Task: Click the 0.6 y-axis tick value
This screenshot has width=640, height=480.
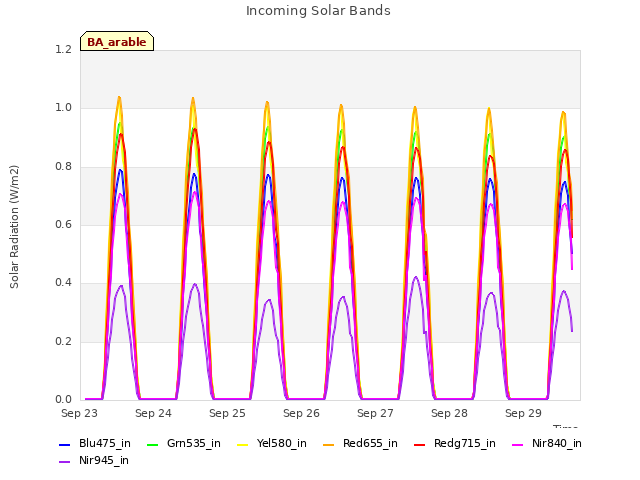Action: pyautogui.click(x=63, y=224)
